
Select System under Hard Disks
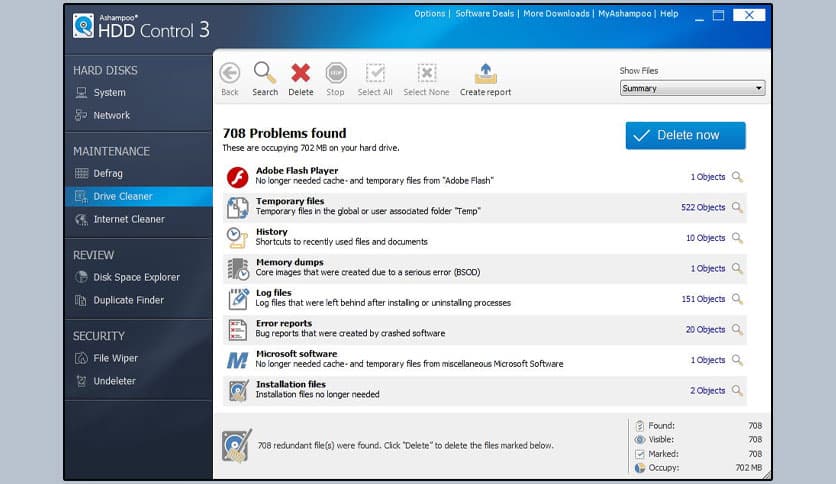coord(109,92)
